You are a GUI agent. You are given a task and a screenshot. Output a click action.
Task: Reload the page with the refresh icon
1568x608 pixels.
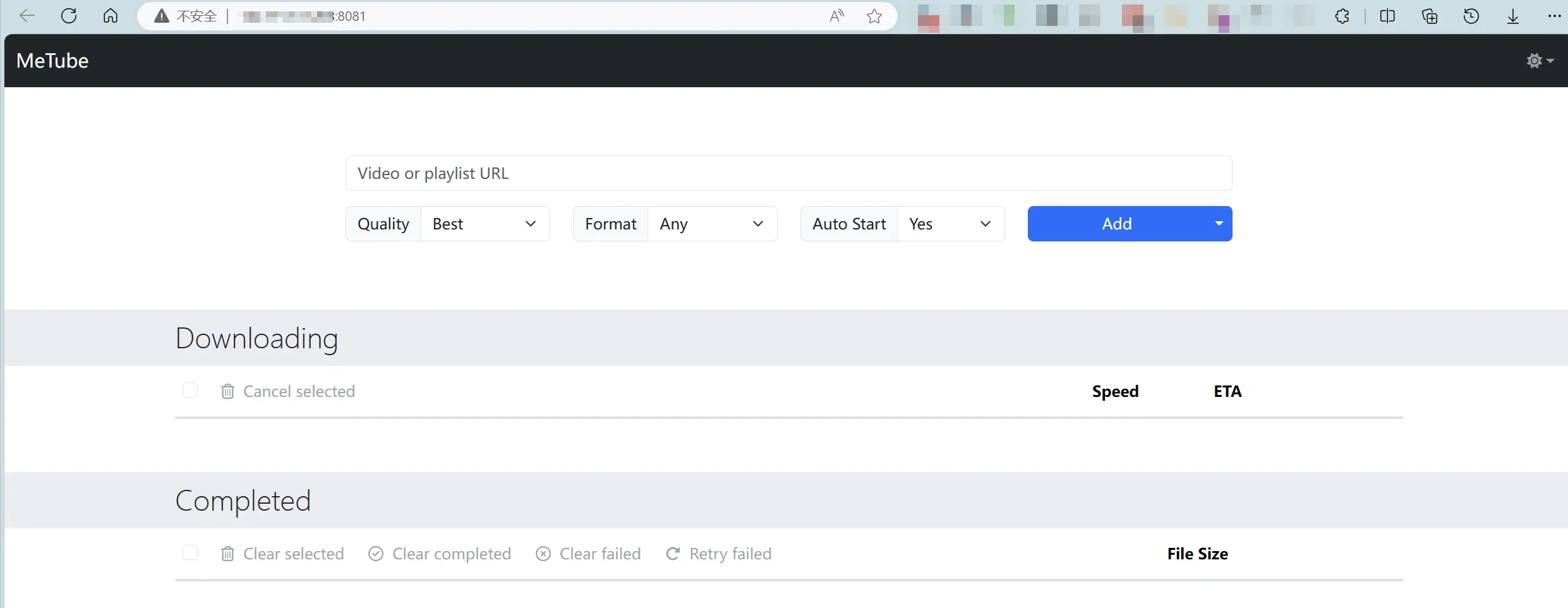69,16
